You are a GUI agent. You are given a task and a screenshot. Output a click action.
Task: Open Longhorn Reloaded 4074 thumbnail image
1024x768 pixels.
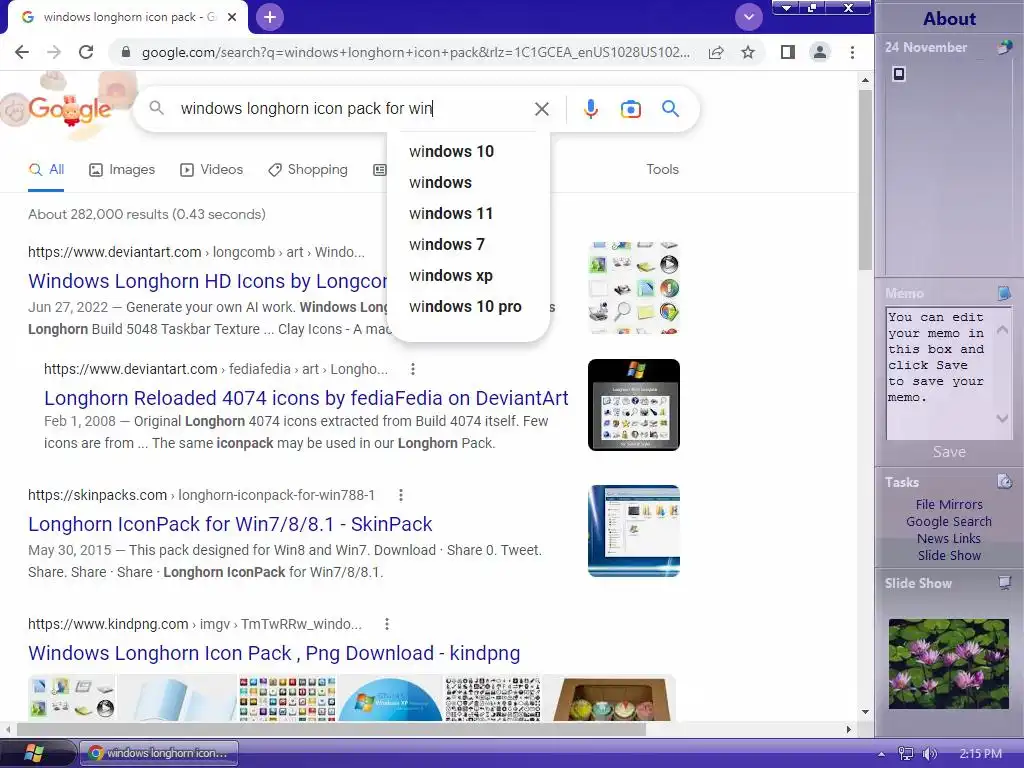pyautogui.click(x=634, y=405)
